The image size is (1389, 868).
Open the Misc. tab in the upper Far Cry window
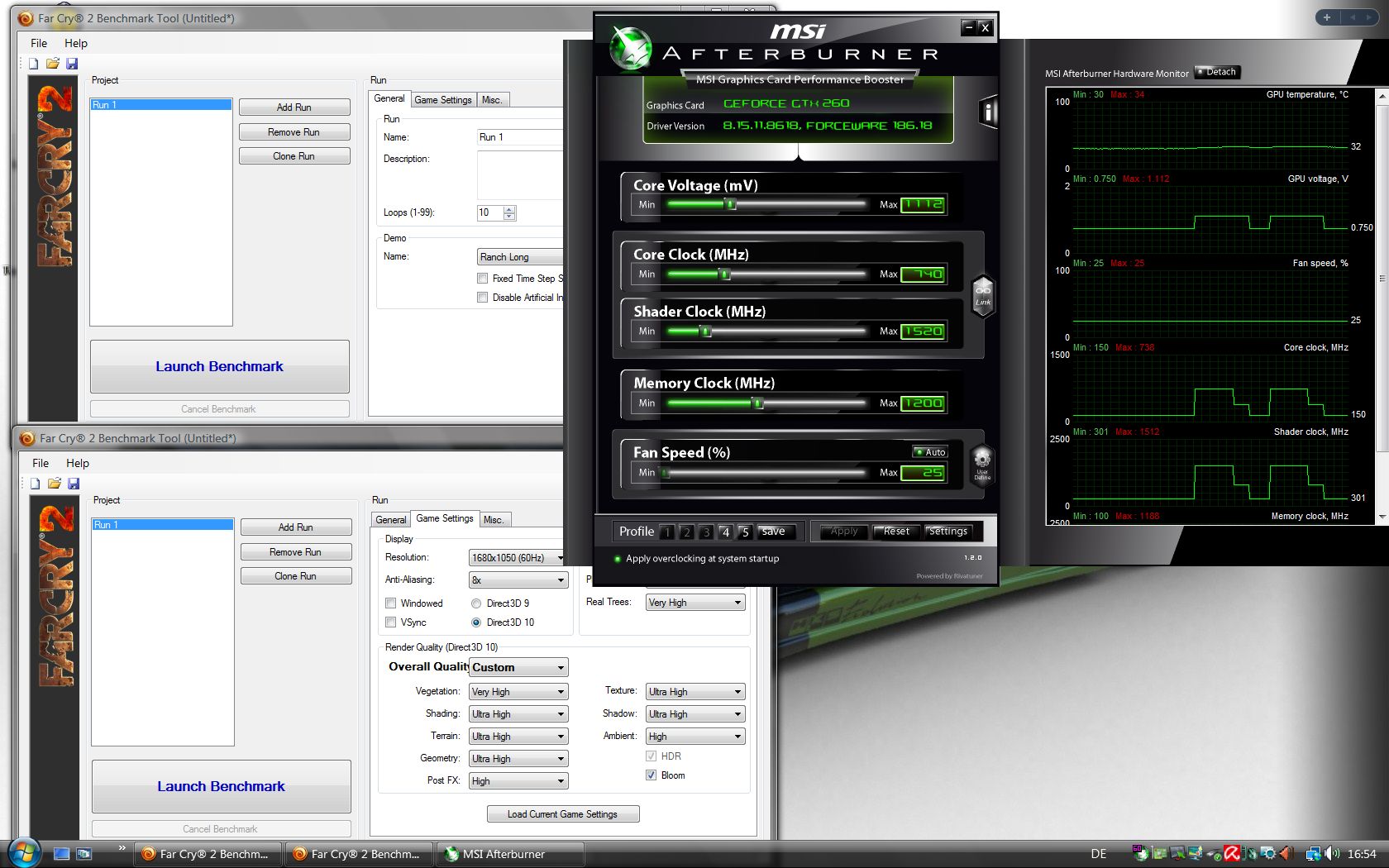pyautogui.click(x=493, y=100)
